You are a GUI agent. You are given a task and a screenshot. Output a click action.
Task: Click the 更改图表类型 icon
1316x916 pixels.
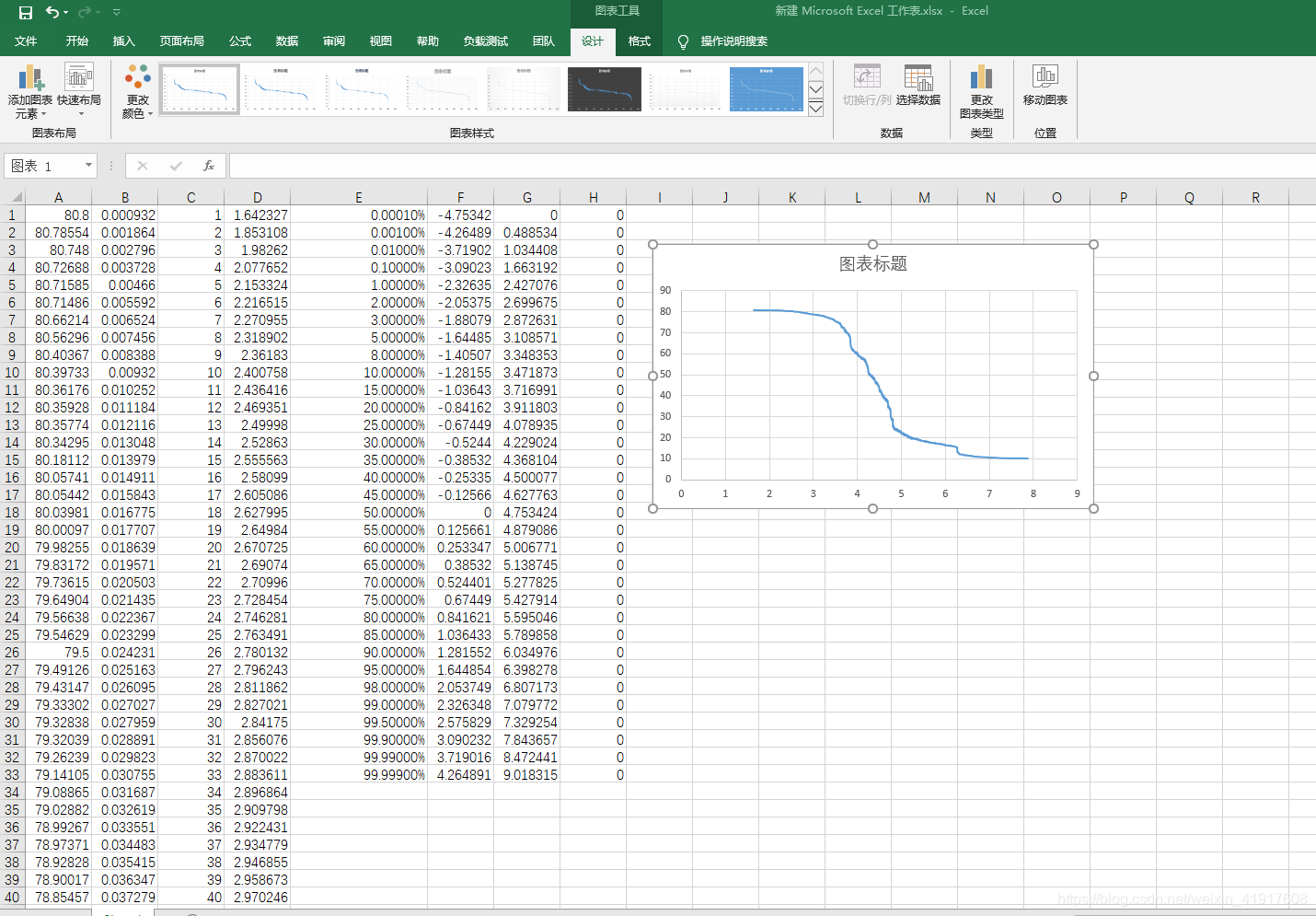coord(982,77)
